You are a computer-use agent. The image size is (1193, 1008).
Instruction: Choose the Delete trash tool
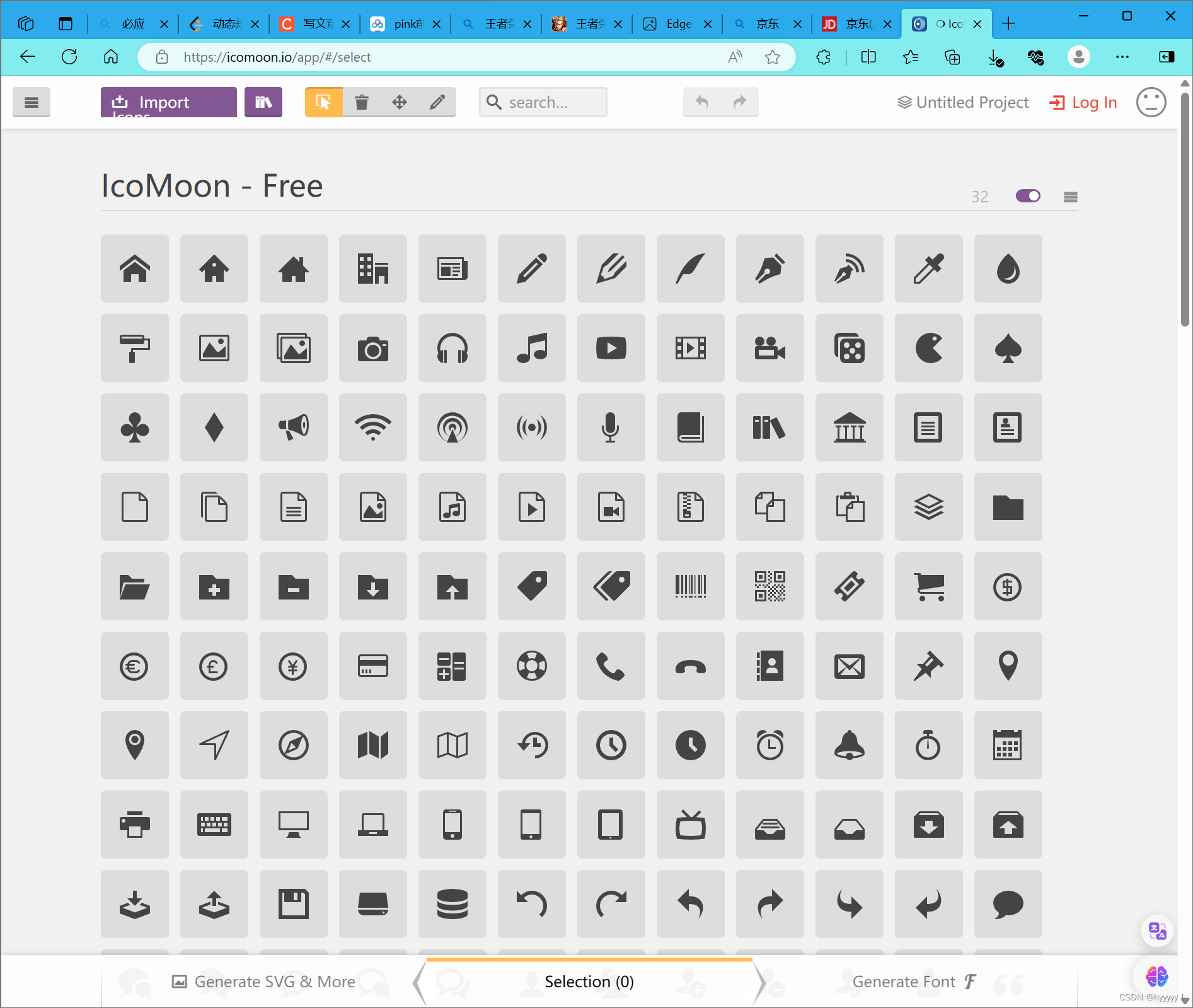pyautogui.click(x=361, y=102)
